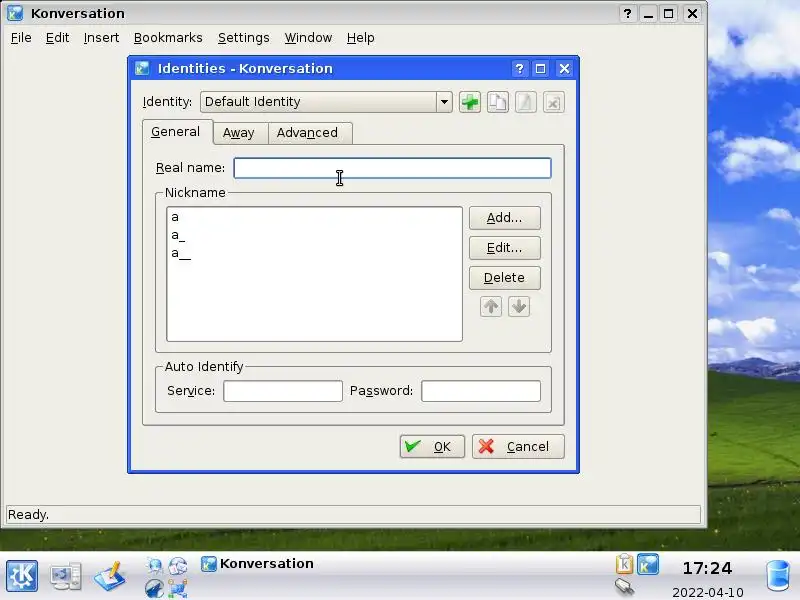The height and width of the screenshot is (600, 800).
Task: Select nickname "a__" in the list
Action: [314, 253]
